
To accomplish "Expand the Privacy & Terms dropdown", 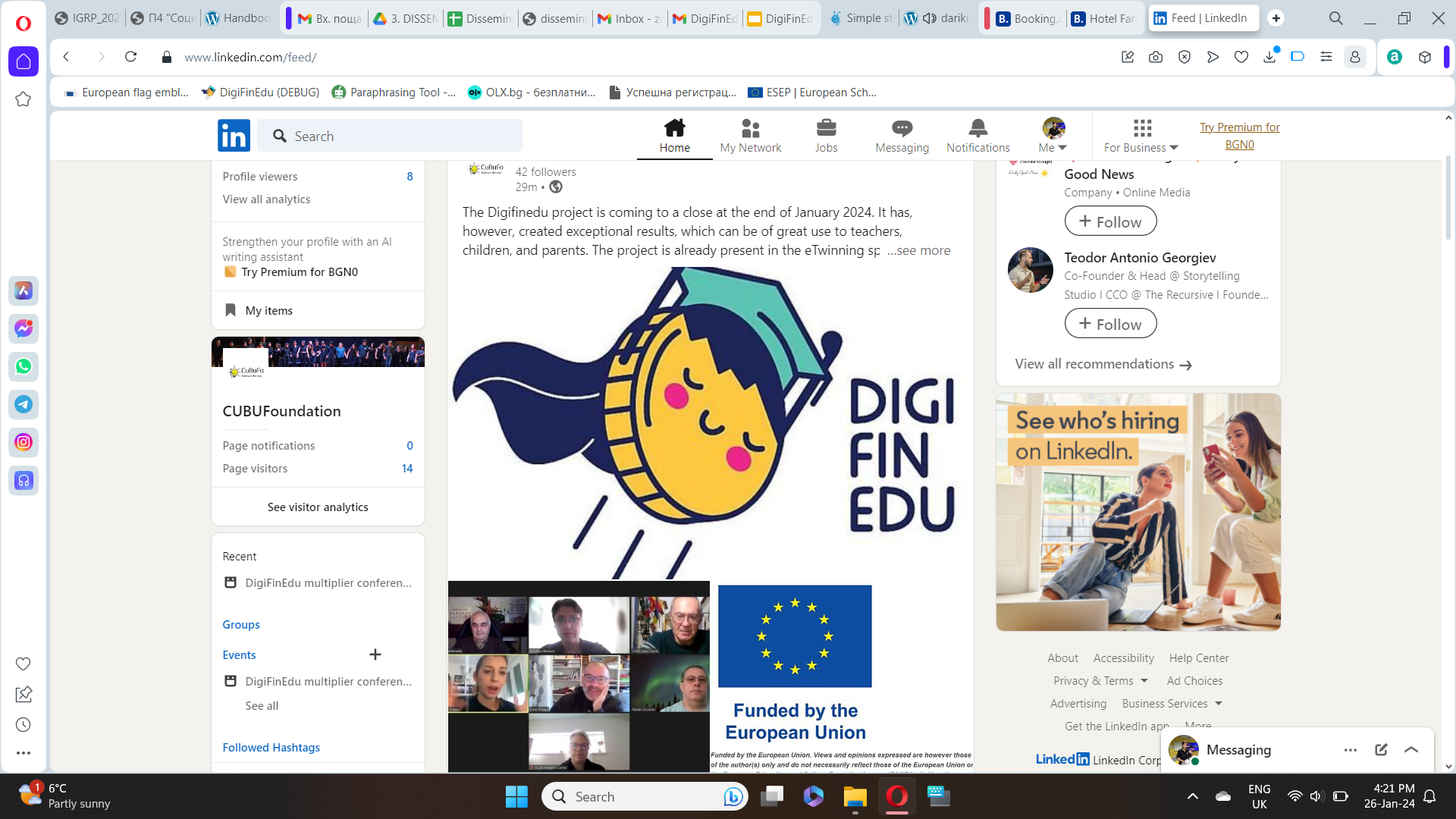I will click(x=1100, y=681).
